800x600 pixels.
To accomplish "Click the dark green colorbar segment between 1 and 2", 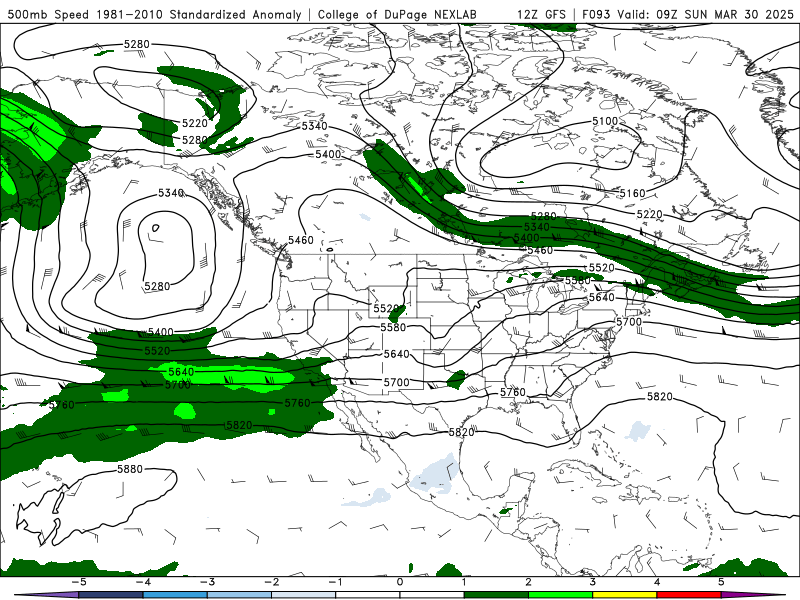I will point(496,595).
